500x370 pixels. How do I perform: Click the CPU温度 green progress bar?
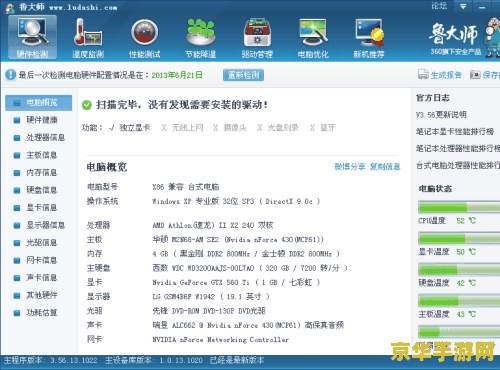[459, 207]
